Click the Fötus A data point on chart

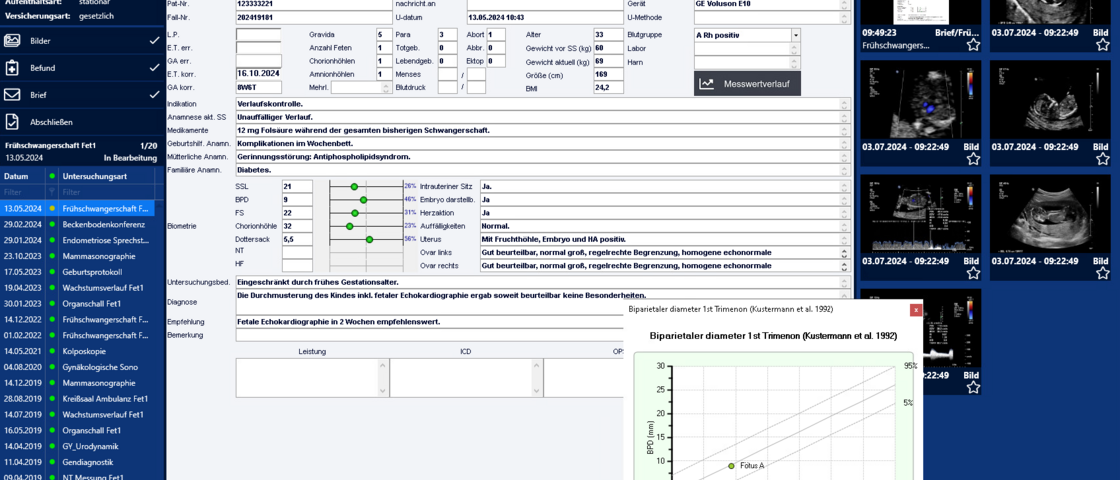click(x=731, y=466)
